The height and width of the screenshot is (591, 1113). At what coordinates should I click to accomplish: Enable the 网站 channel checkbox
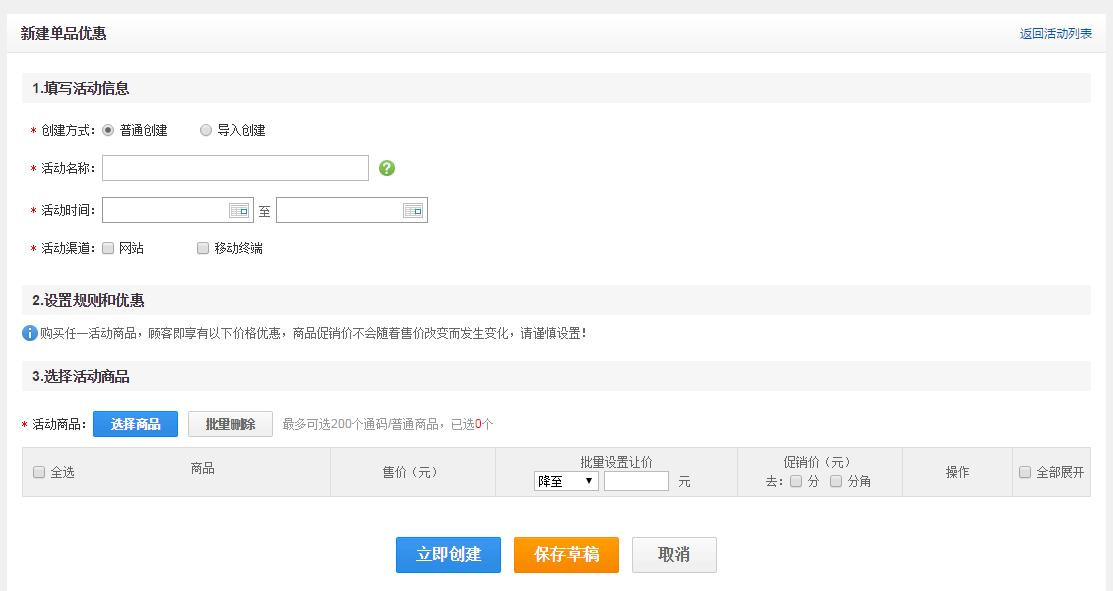tap(108, 248)
